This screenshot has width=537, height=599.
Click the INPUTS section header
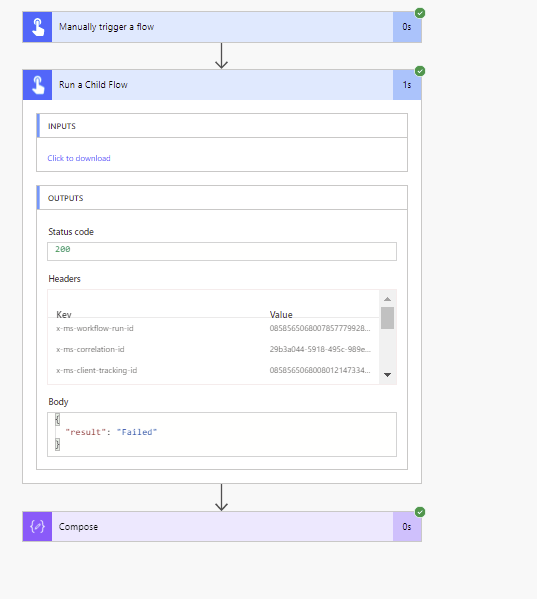[222, 126]
